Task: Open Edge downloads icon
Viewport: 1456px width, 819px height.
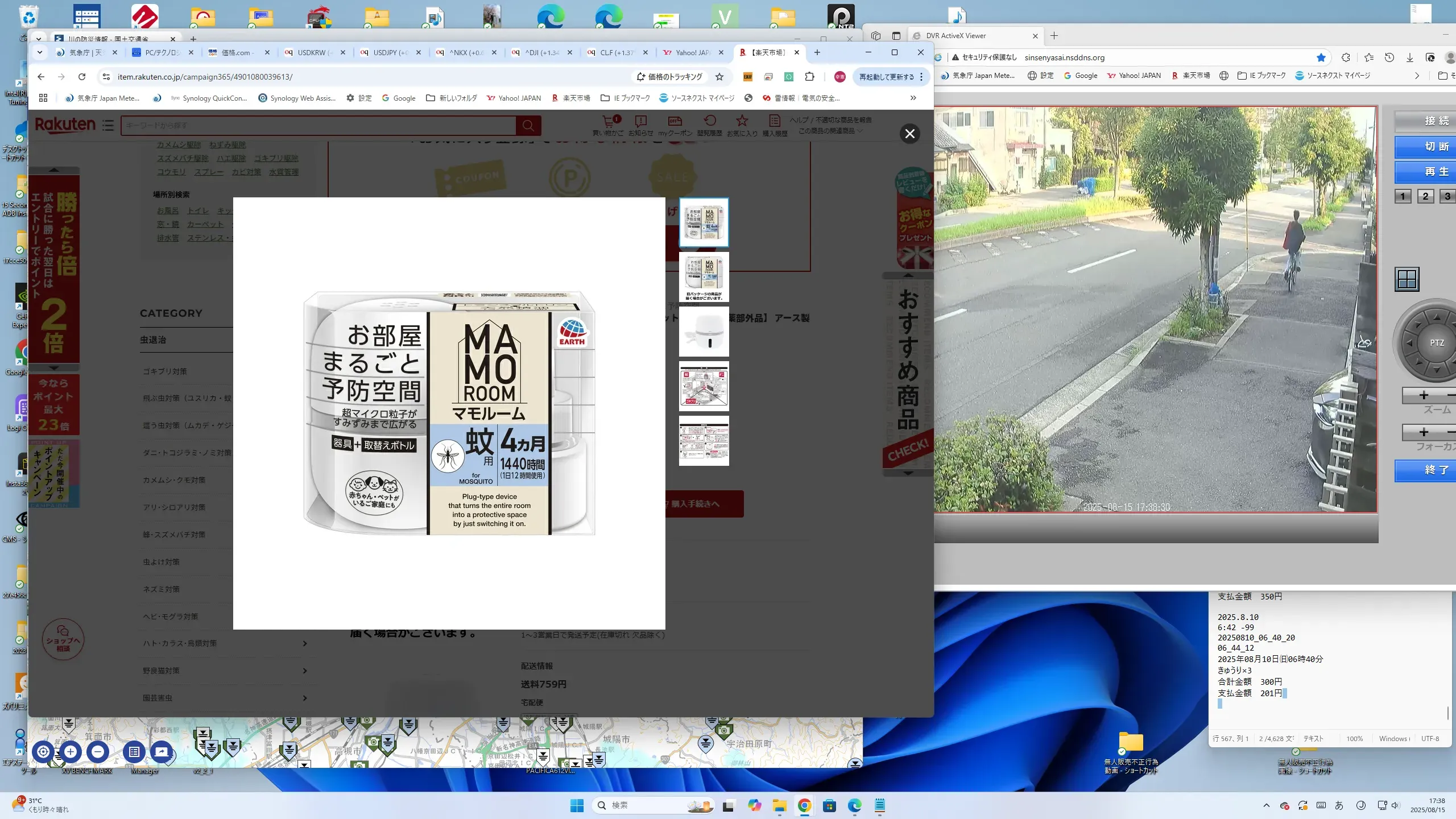Action: [1409, 57]
